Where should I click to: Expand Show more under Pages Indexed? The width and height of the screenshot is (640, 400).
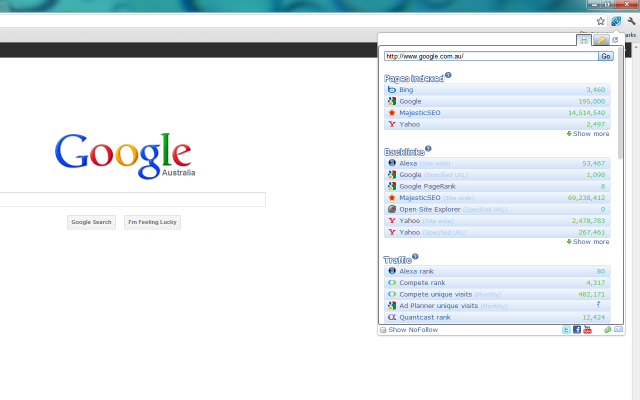(588, 134)
